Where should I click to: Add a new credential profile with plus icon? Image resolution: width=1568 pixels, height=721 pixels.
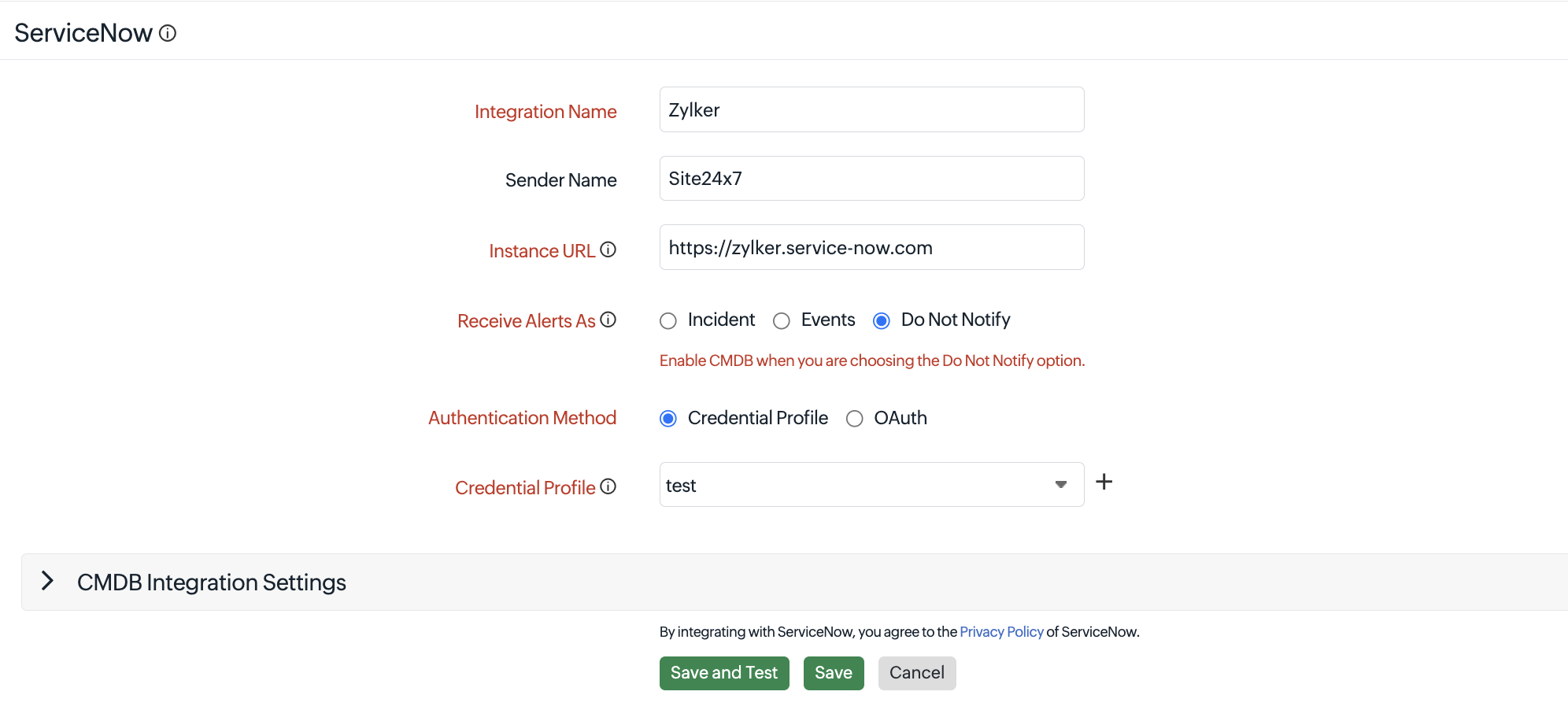[x=1104, y=482]
